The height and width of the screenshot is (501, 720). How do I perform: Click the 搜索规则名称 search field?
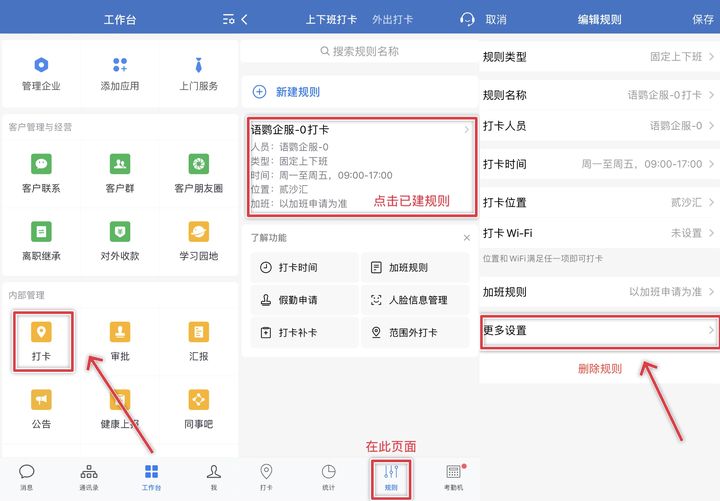click(359, 51)
